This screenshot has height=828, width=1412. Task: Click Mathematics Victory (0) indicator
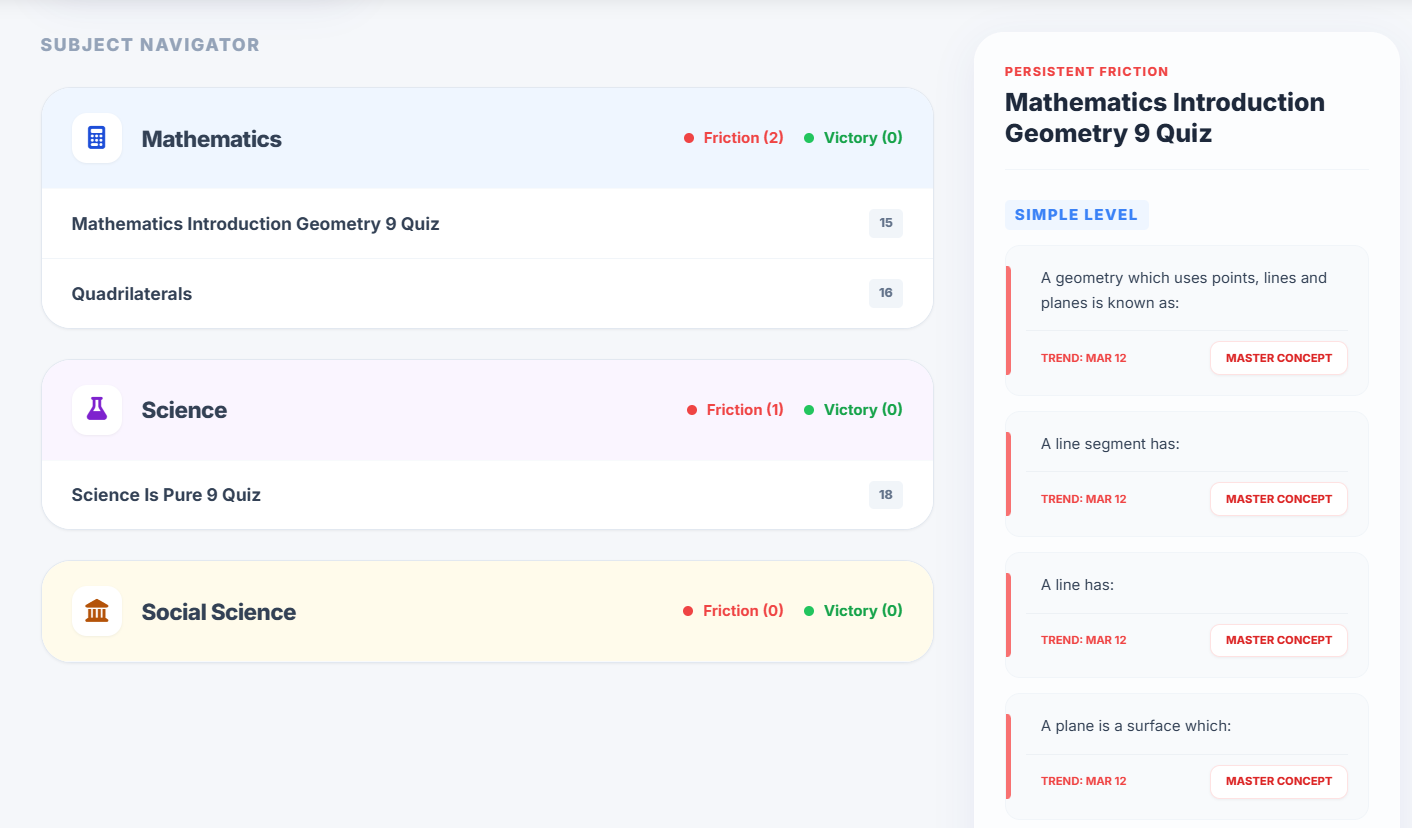tap(853, 138)
